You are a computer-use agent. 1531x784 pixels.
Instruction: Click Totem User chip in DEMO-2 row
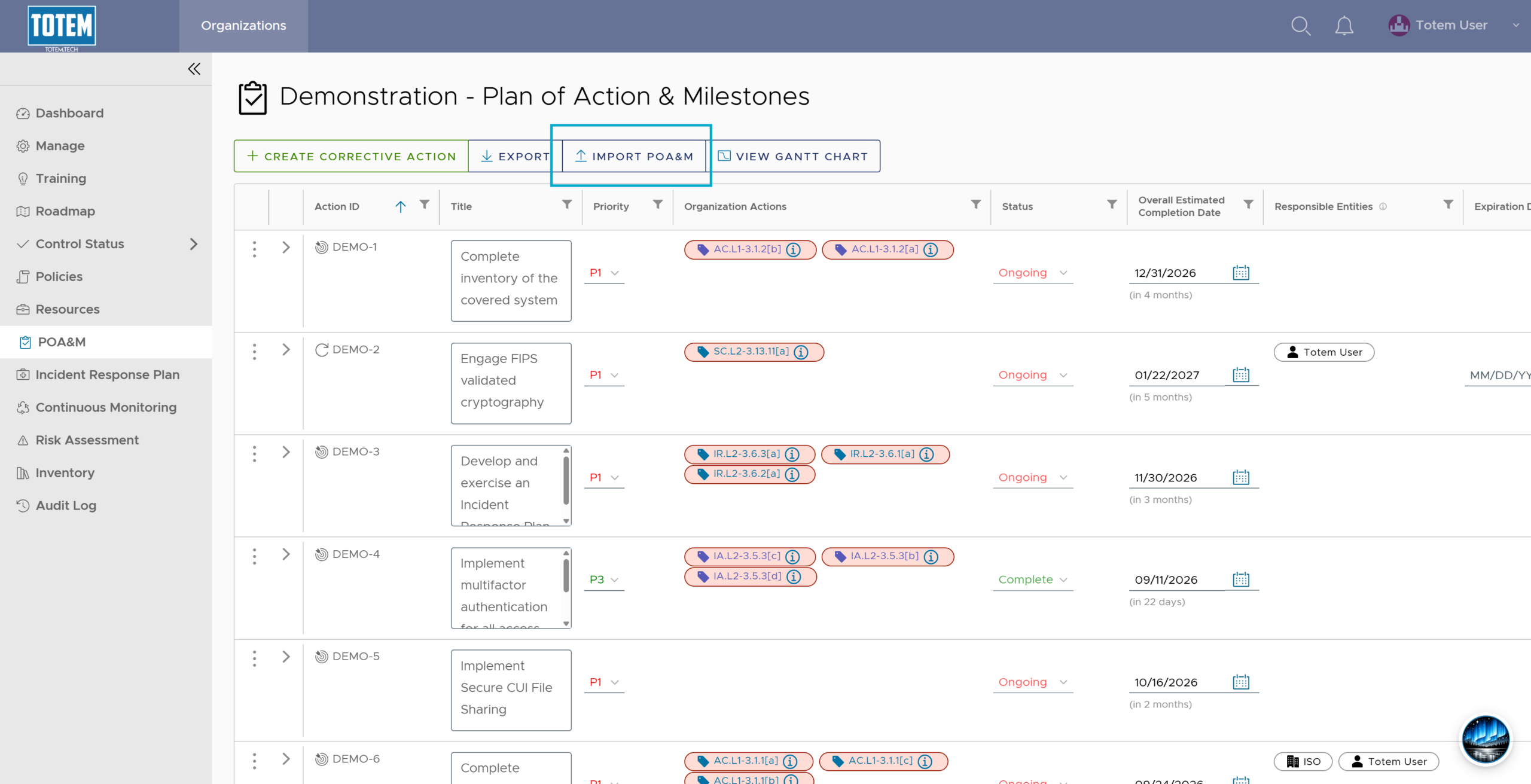[x=1324, y=352]
